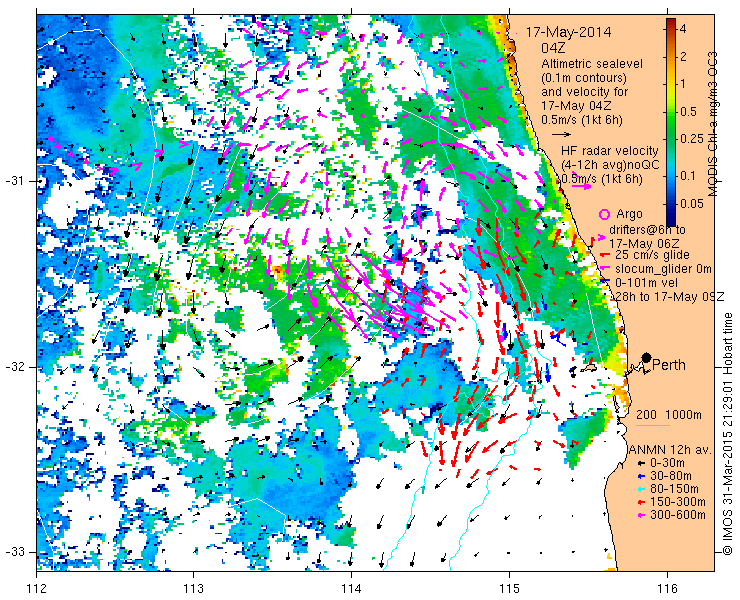Image resolution: width=740 pixels, height=600 pixels.
Task: Click the '0-101m vel' label
Action: (646, 282)
